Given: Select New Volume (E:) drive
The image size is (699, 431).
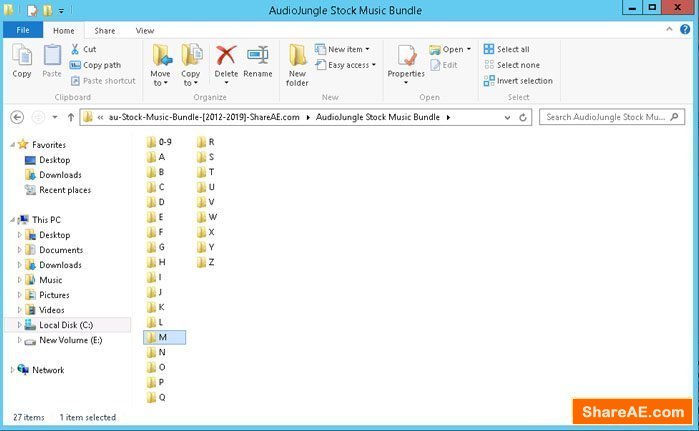Looking at the screenshot, I should (70, 341).
